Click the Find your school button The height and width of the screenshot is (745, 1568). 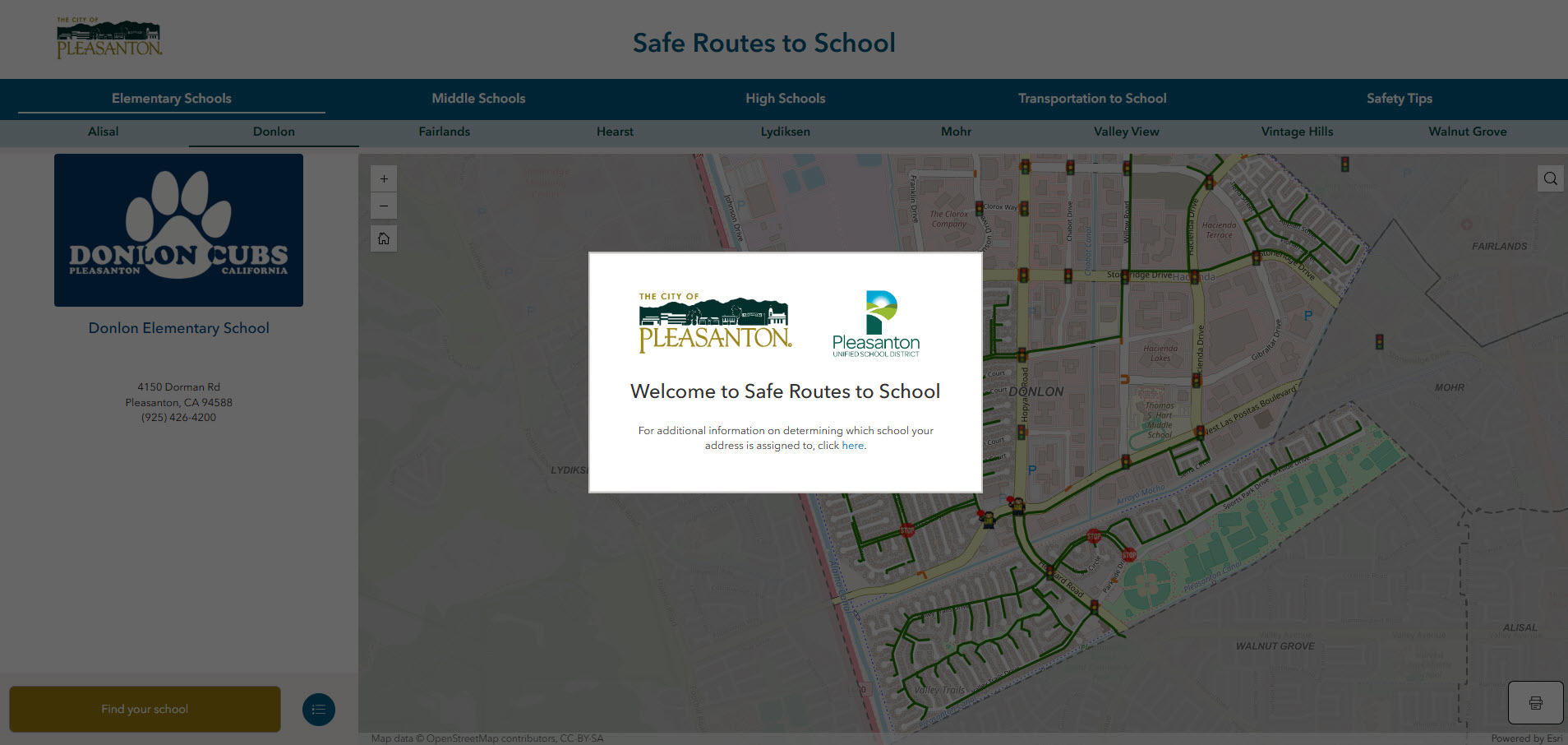click(x=145, y=709)
